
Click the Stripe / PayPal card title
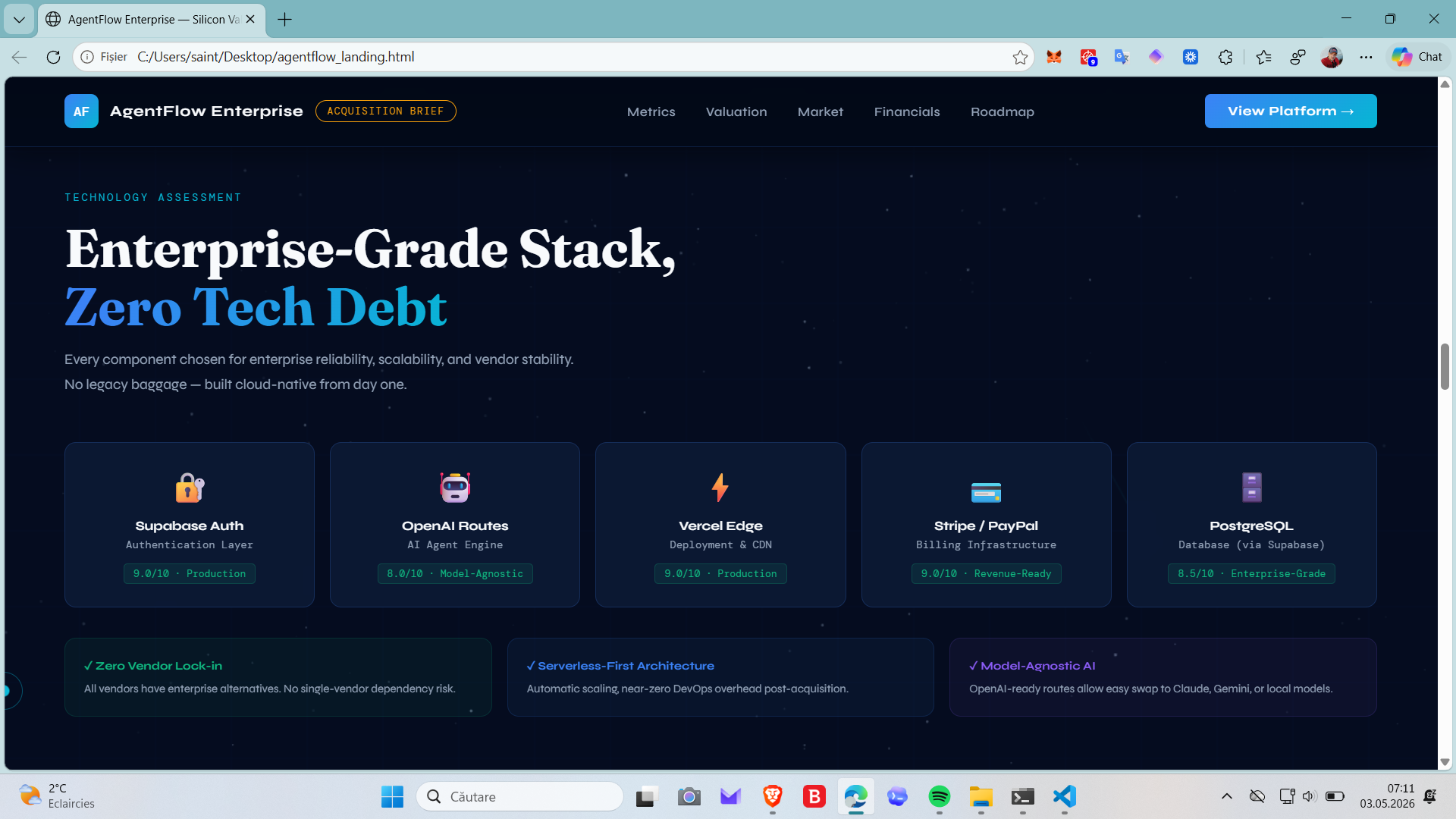(986, 526)
